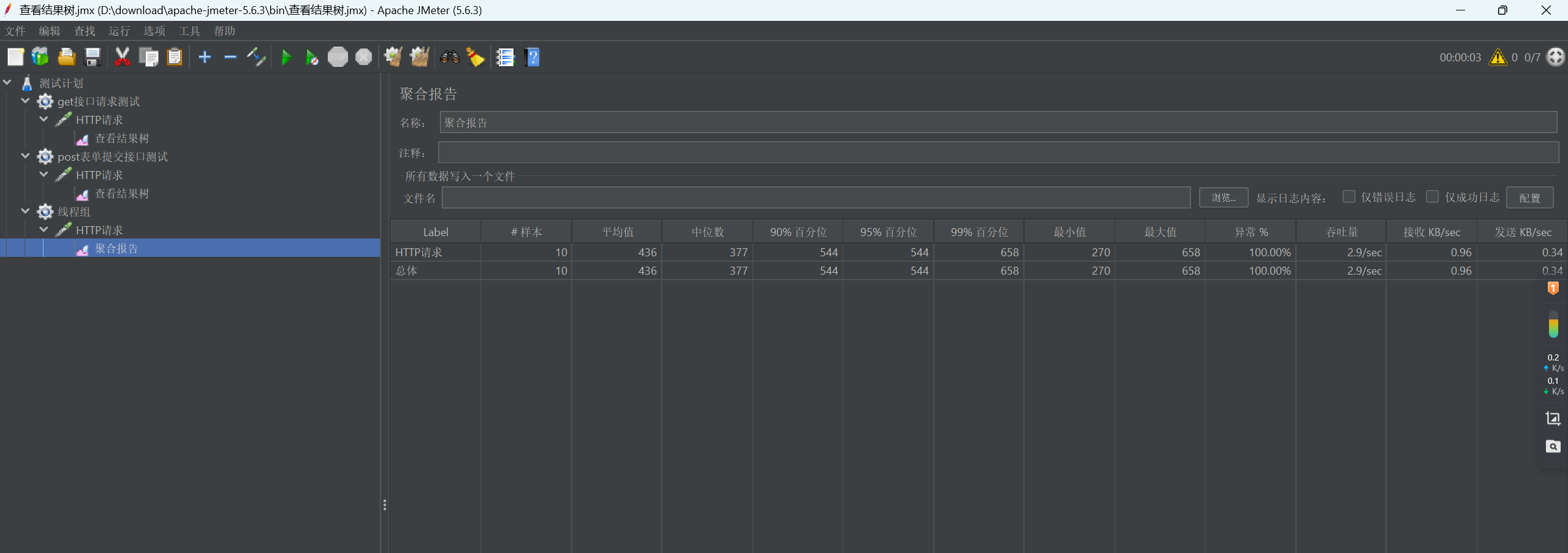This screenshot has width=1568, height=553.
Task: Select the post表单提交接口测试 tree node
Action: (113, 156)
